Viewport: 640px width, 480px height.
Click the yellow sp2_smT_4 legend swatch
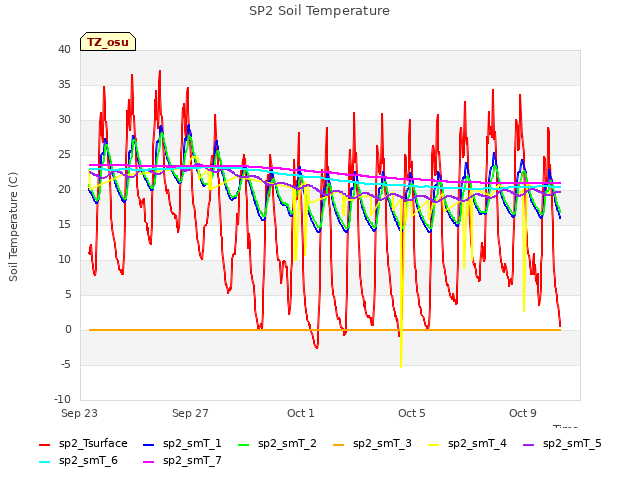(x=434, y=444)
